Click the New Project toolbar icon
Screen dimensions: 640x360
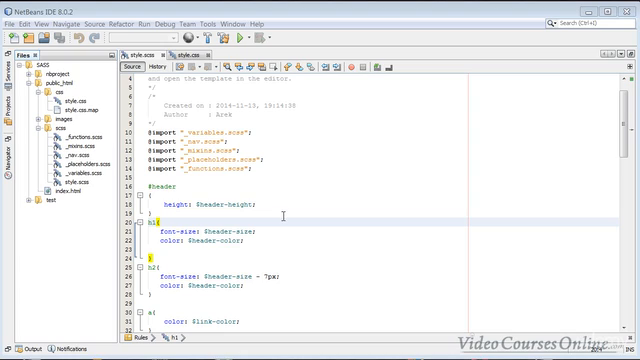[29, 38]
